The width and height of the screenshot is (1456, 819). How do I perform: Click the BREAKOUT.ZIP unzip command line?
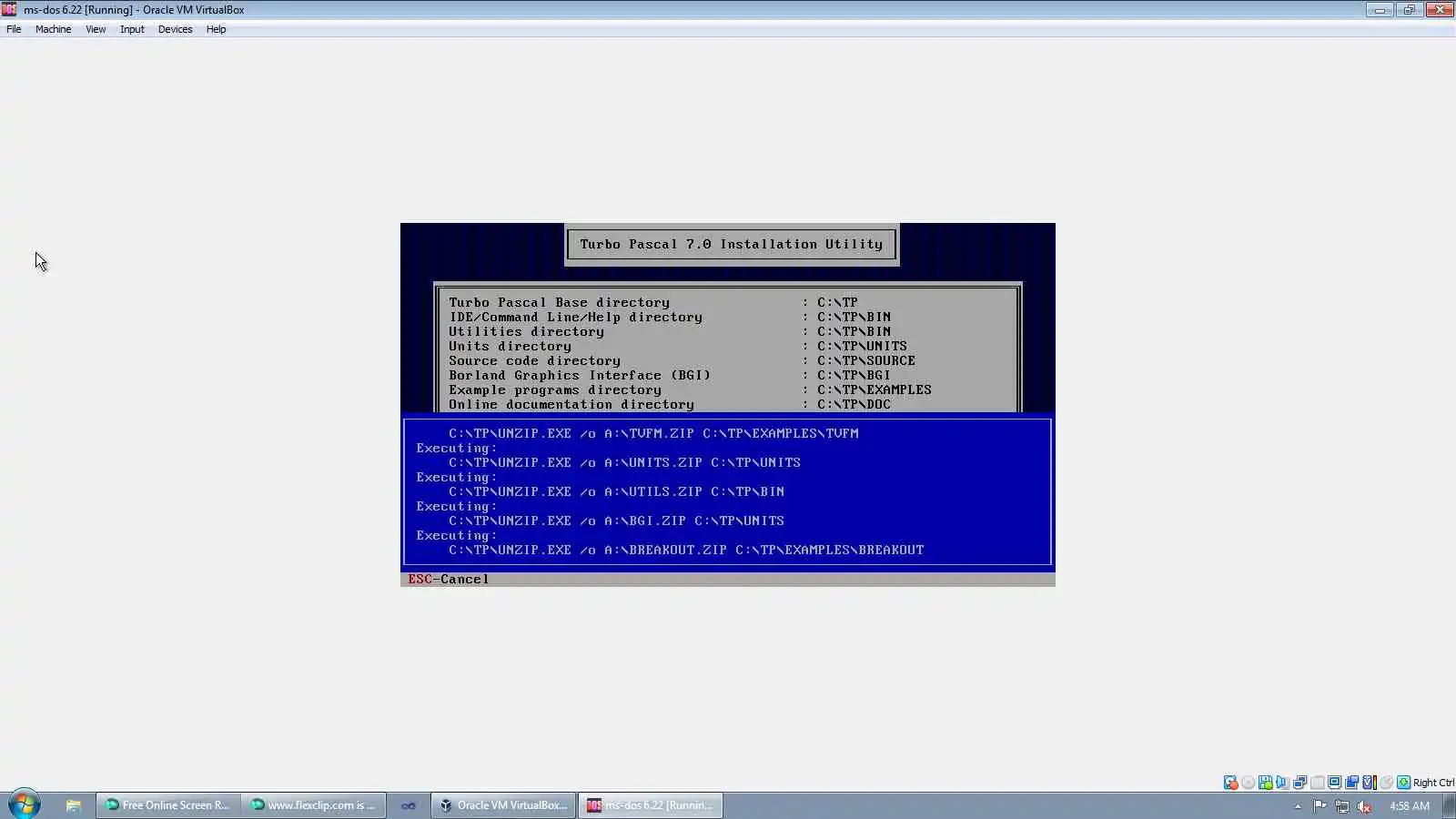686,551
